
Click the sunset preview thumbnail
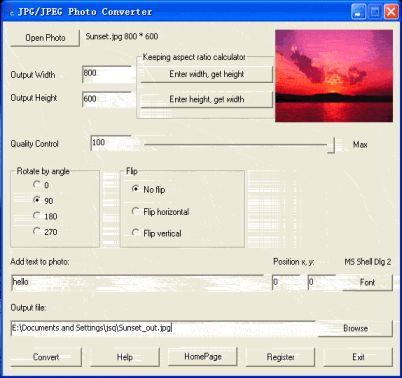[334, 76]
